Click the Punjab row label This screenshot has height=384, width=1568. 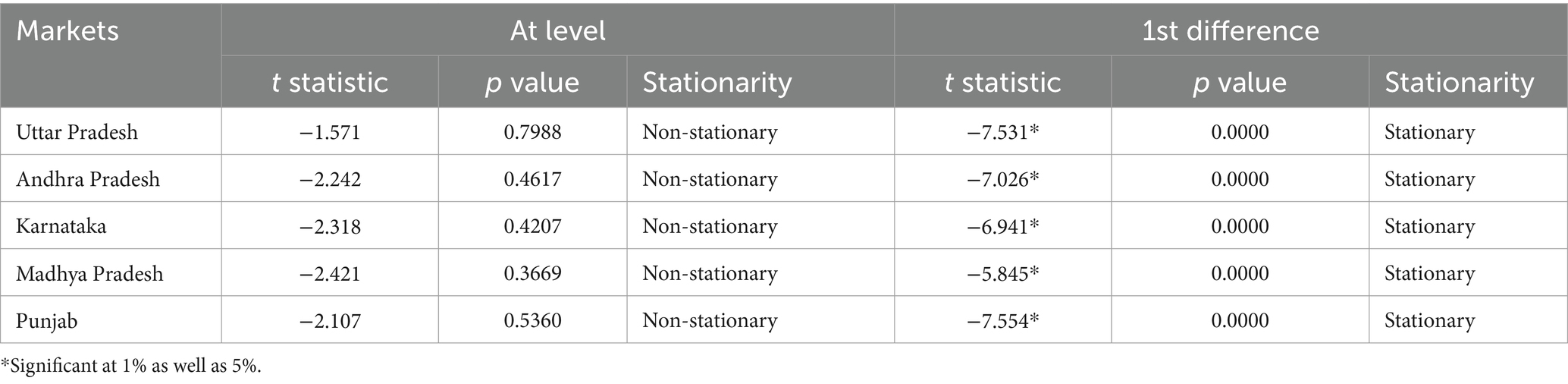pos(47,320)
